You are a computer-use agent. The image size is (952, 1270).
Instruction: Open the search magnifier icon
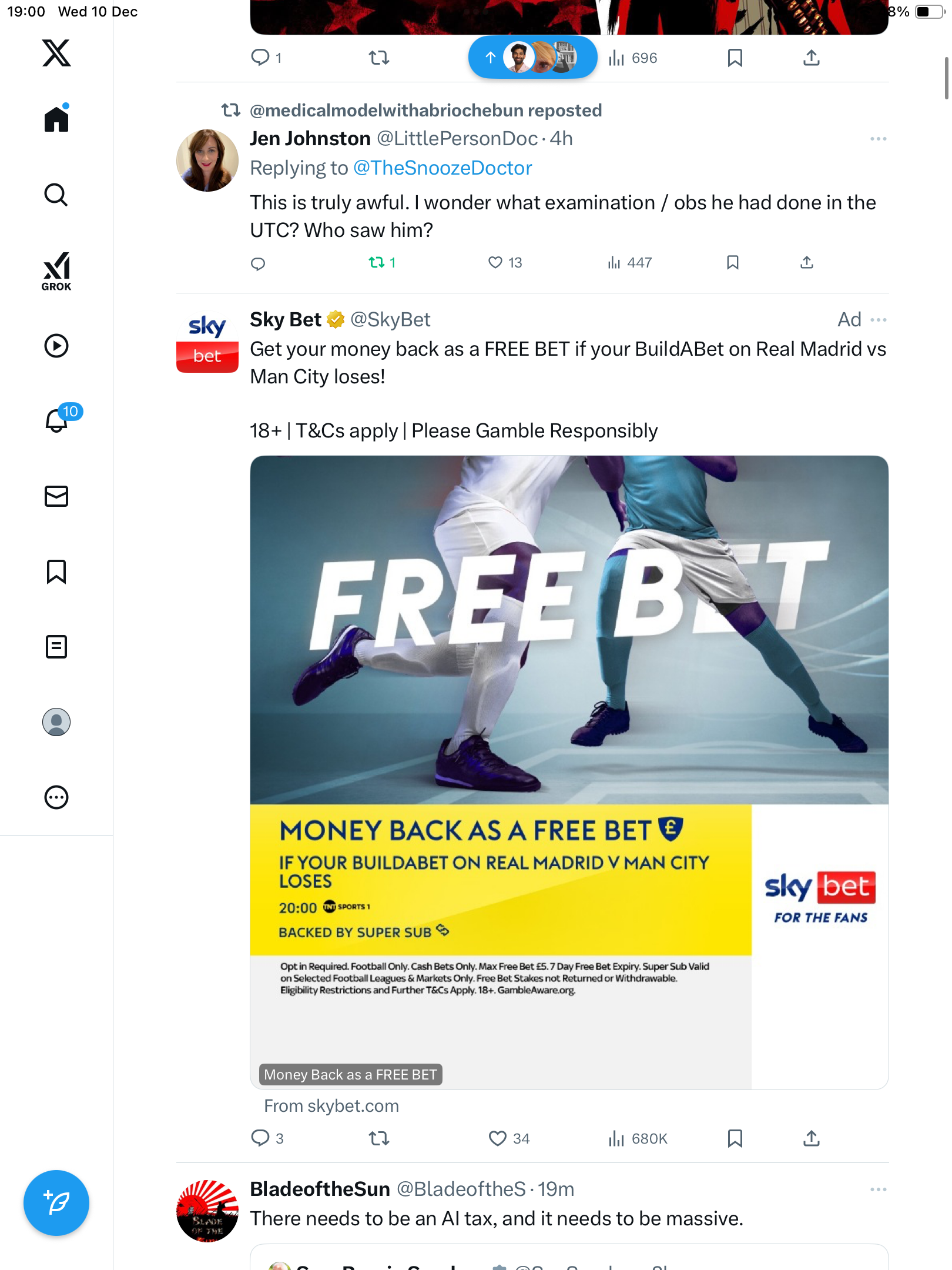click(56, 195)
